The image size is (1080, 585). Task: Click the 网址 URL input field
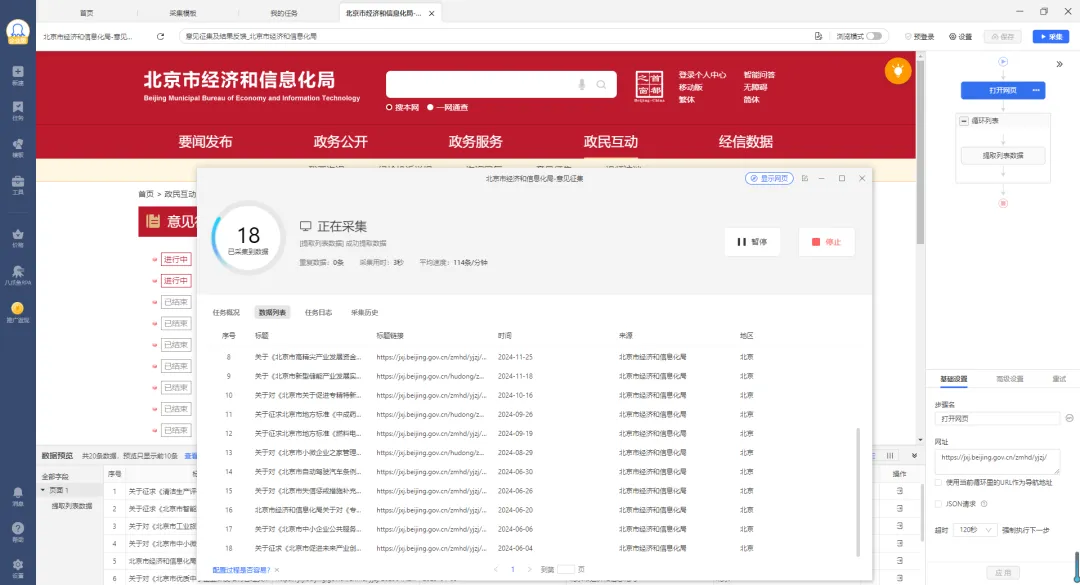997,461
